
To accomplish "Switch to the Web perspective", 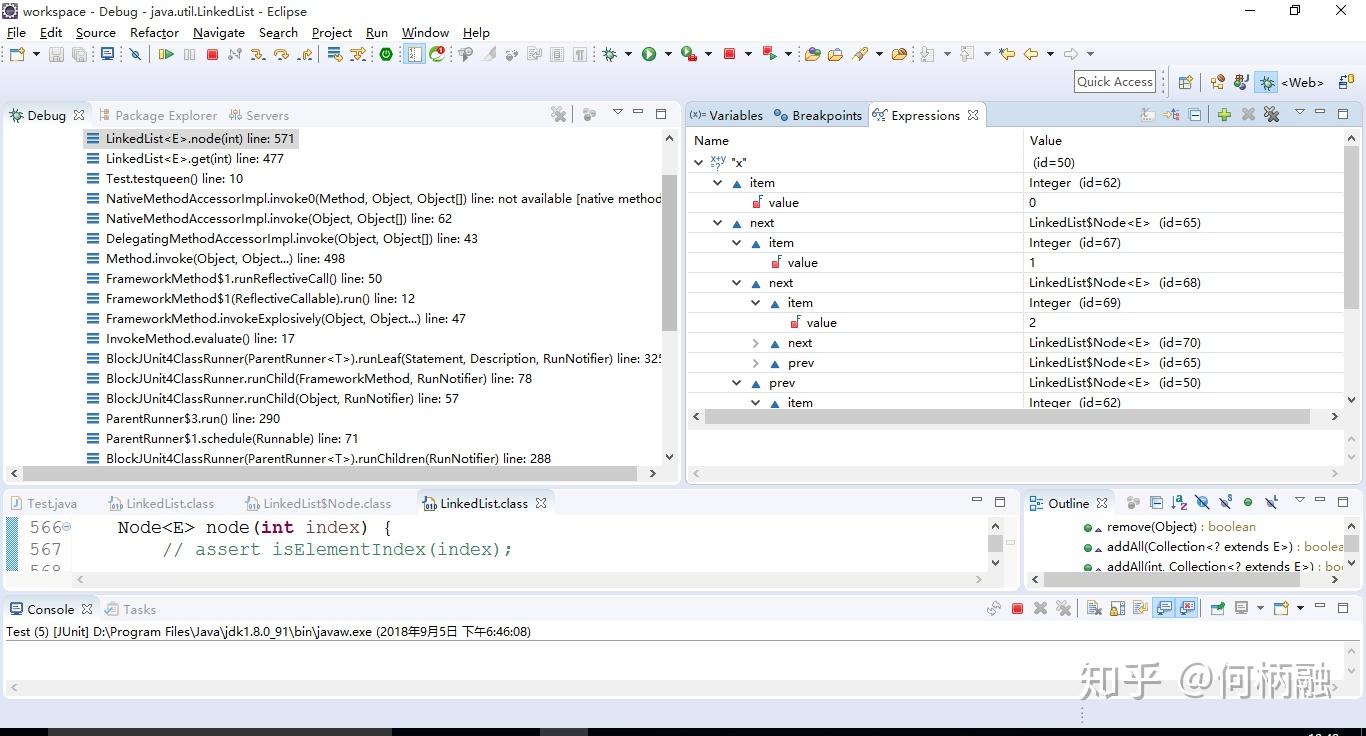I will tap(1302, 82).
